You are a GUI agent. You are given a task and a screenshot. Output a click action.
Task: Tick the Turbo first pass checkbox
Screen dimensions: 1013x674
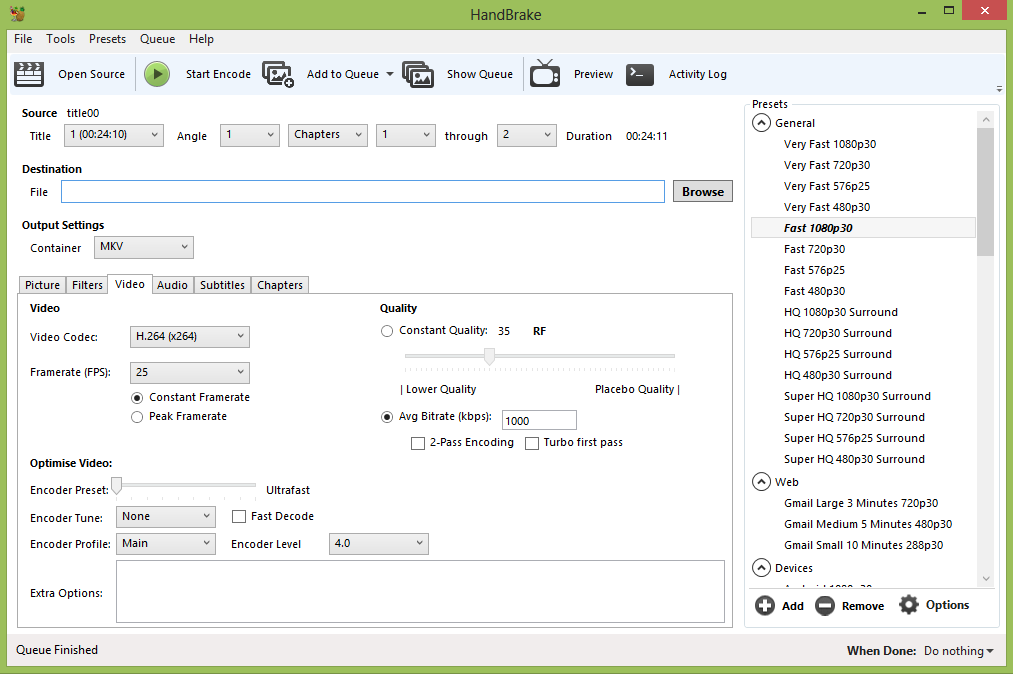tap(532, 443)
